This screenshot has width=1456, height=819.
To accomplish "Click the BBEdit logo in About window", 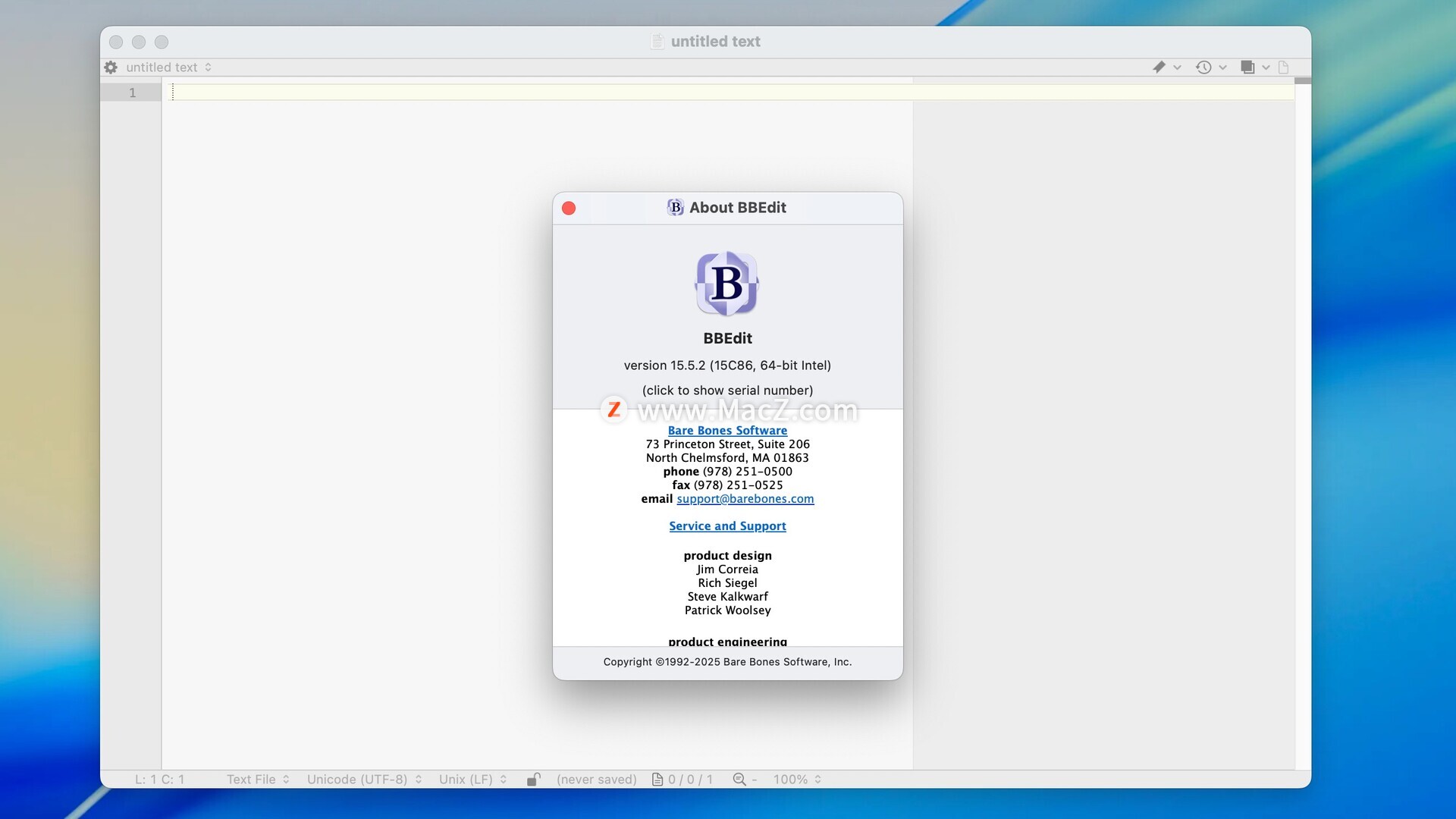I will tap(727, 284).
